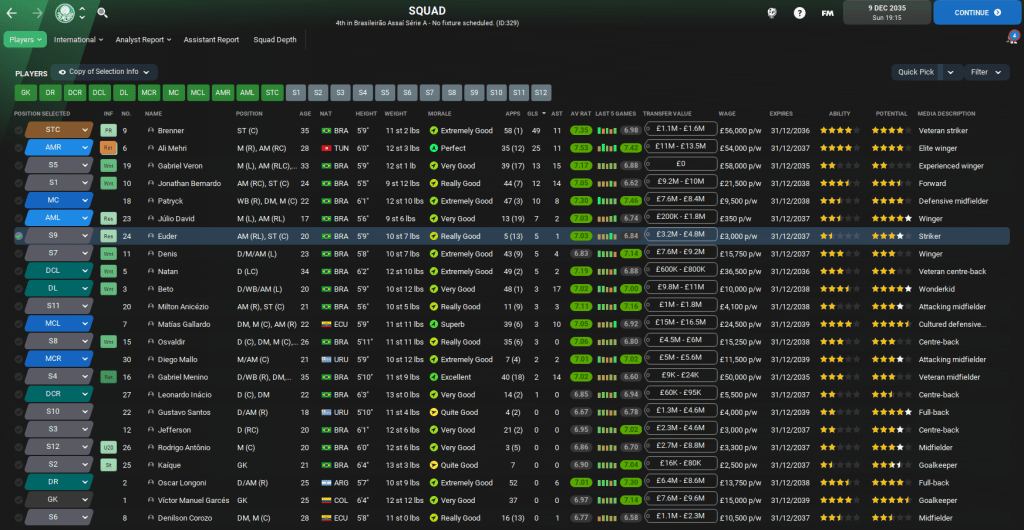
Task: Open the help question mark icon
Action: coord(799,13)
